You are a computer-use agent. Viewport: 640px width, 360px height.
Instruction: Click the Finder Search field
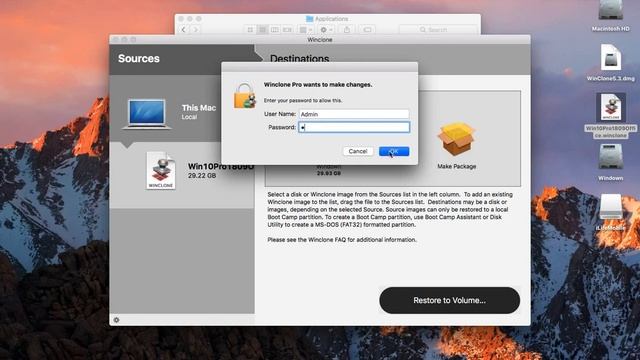[438, 30]
